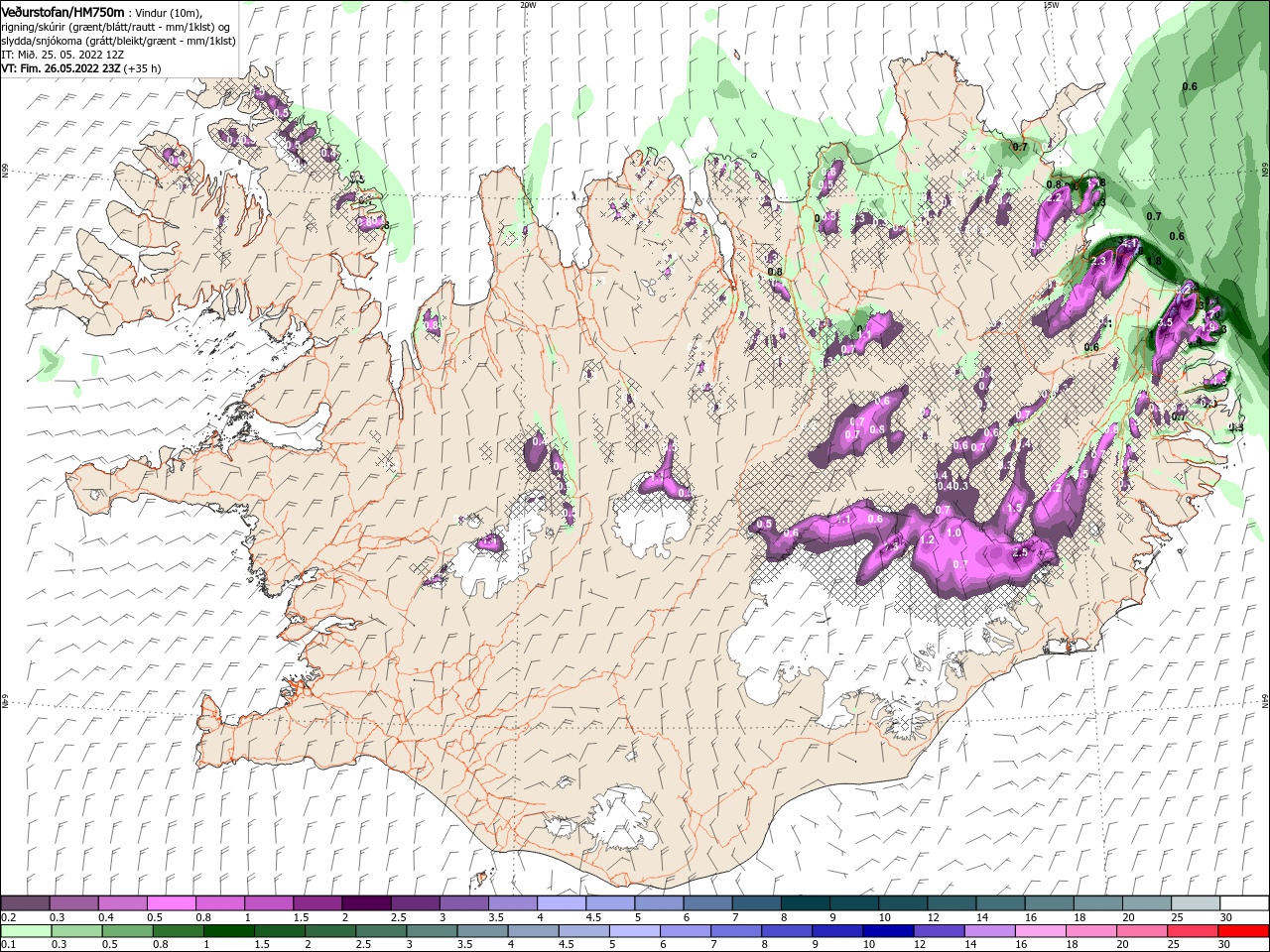Select the upper legend swatch labeled 2.5

click(x=414, y=903)
